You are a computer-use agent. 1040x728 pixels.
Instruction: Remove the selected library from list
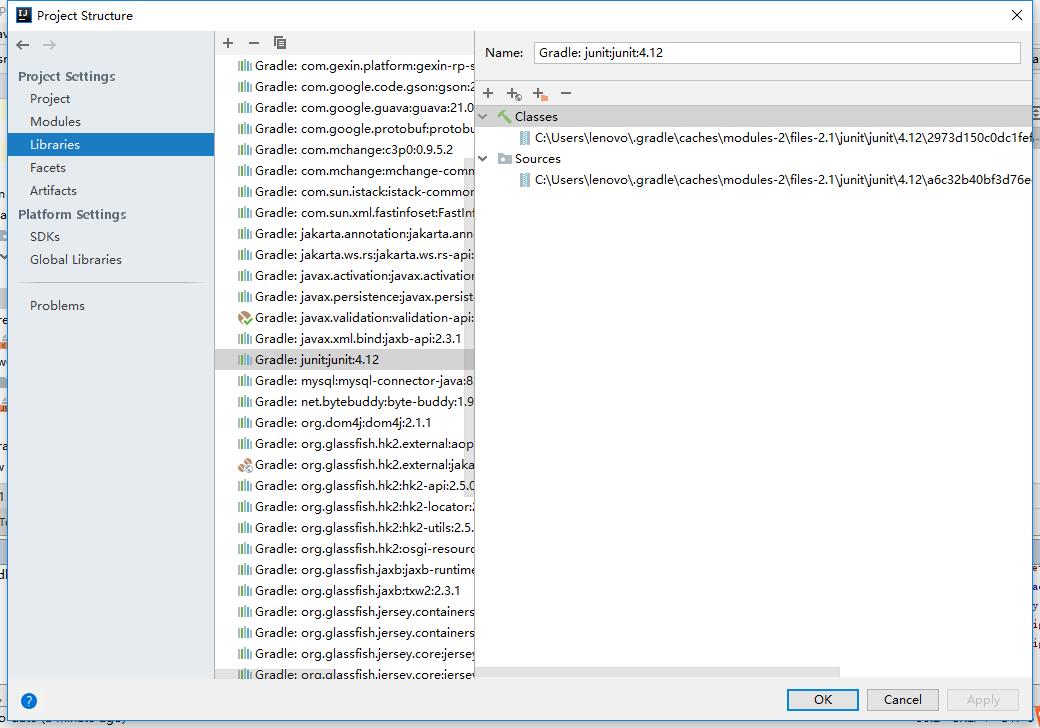point(253,43)
